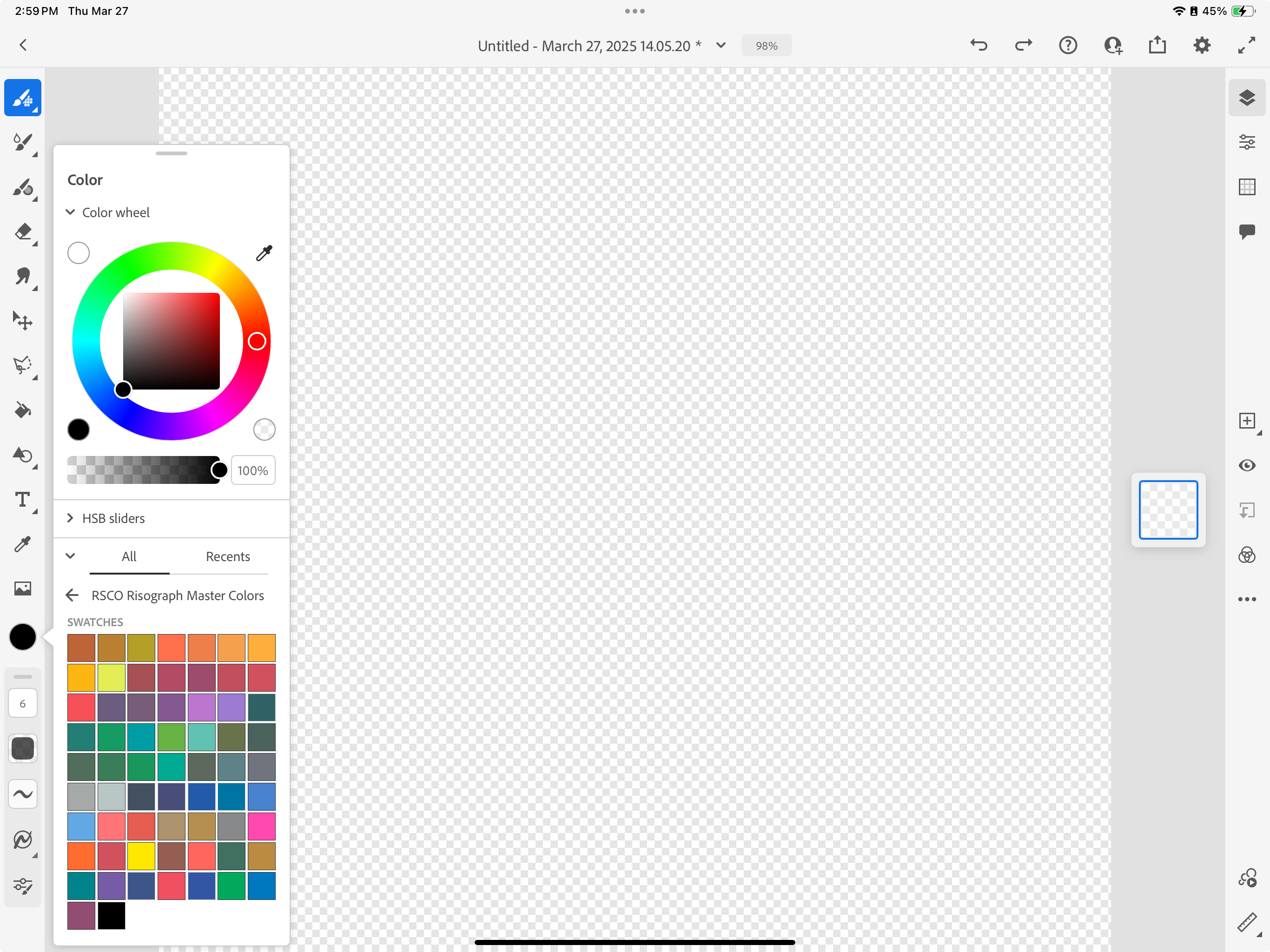This screenshot has width=1270, height=952.
Task: Open app settings gear
Action: (1202, 46)
